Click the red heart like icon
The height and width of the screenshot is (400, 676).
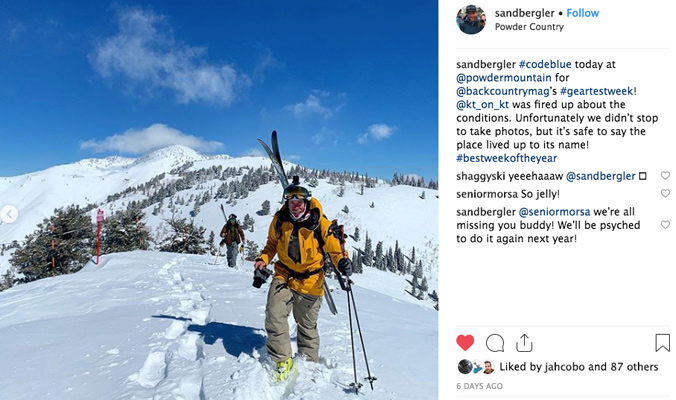click(465, 343)
